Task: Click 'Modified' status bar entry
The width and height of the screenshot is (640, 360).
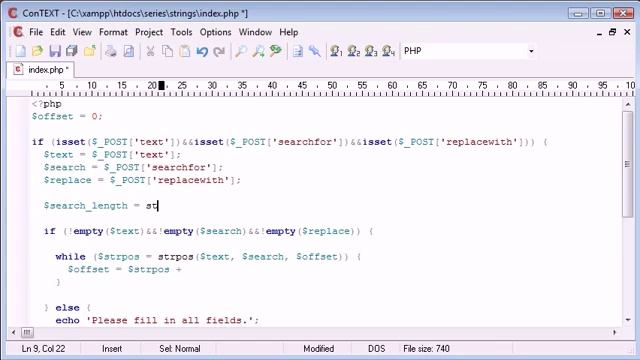Action: click(318, 349)
